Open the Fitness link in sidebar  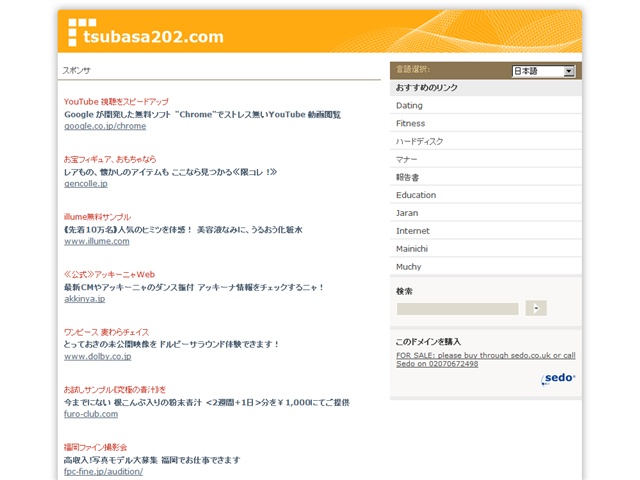(x=410, y=123)
